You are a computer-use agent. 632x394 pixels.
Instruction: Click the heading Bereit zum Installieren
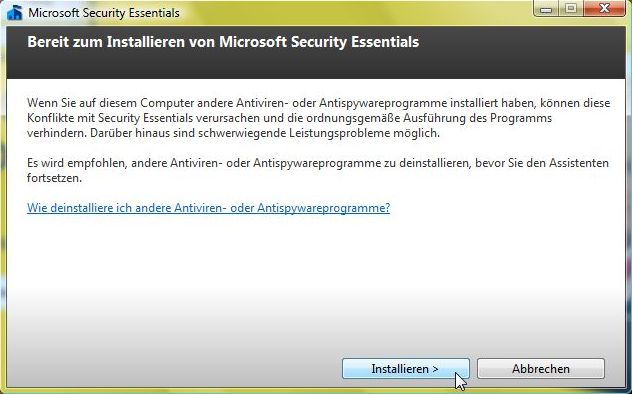pyautogui.click(x=223, y=42)
